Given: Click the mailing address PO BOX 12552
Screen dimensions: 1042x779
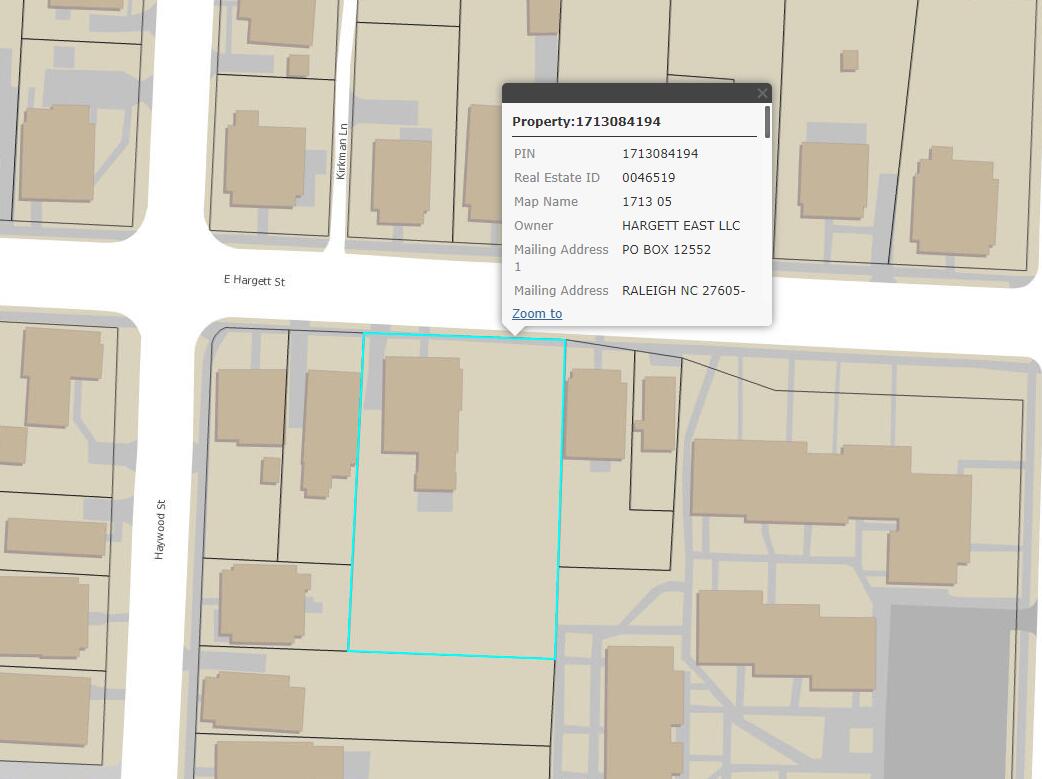Looking at the screenshot, I should [666, 250].
